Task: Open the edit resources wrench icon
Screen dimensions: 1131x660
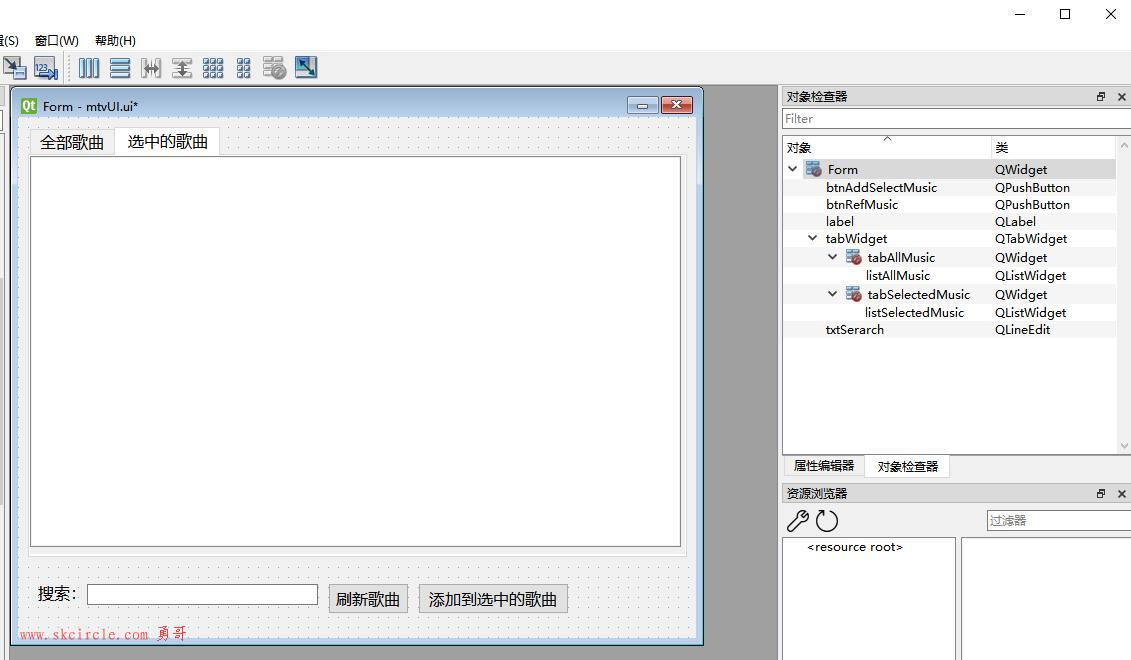Action: click(798, 521)
